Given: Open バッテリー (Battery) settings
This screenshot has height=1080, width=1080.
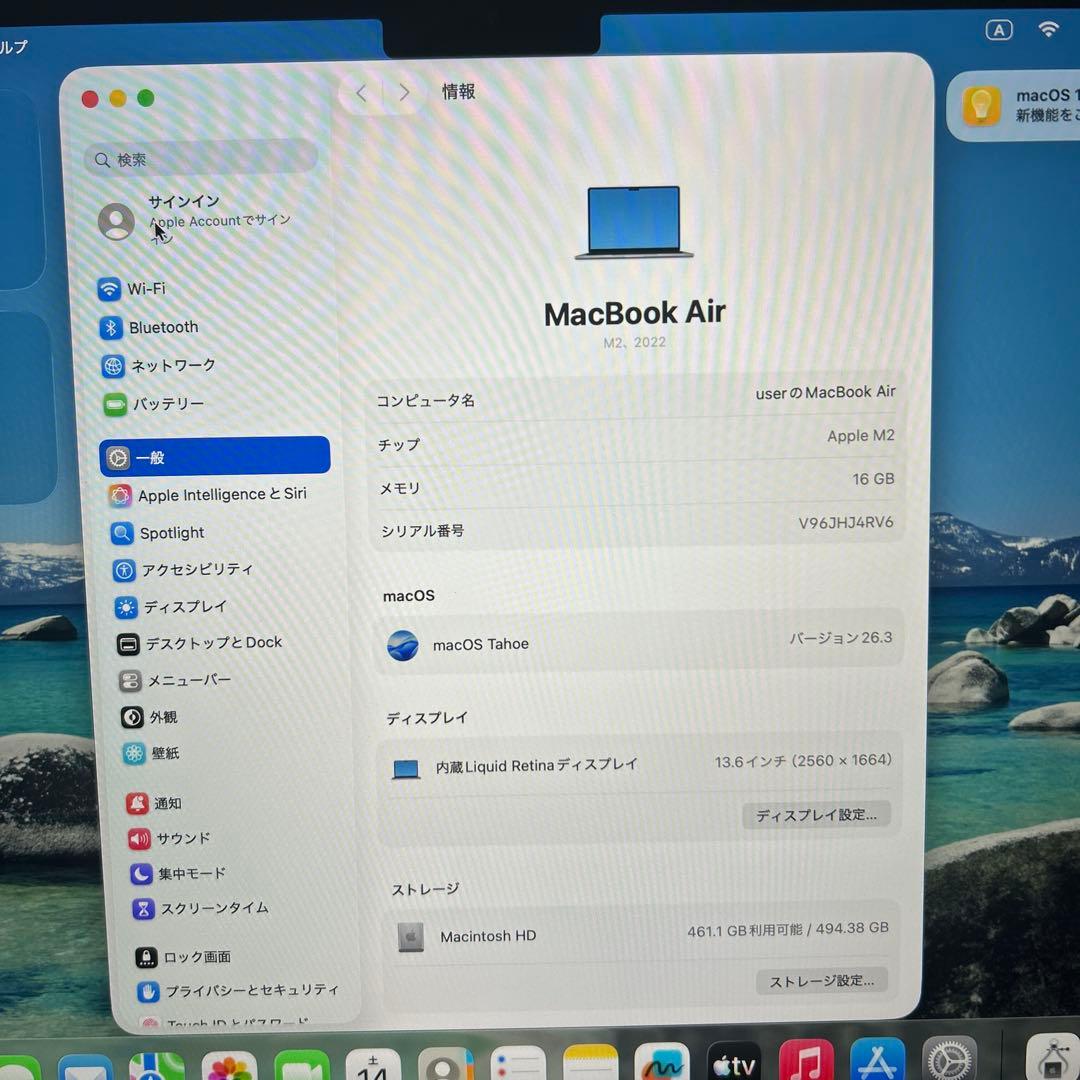Looking at the screenshot, I should click(x=168, y=403).
